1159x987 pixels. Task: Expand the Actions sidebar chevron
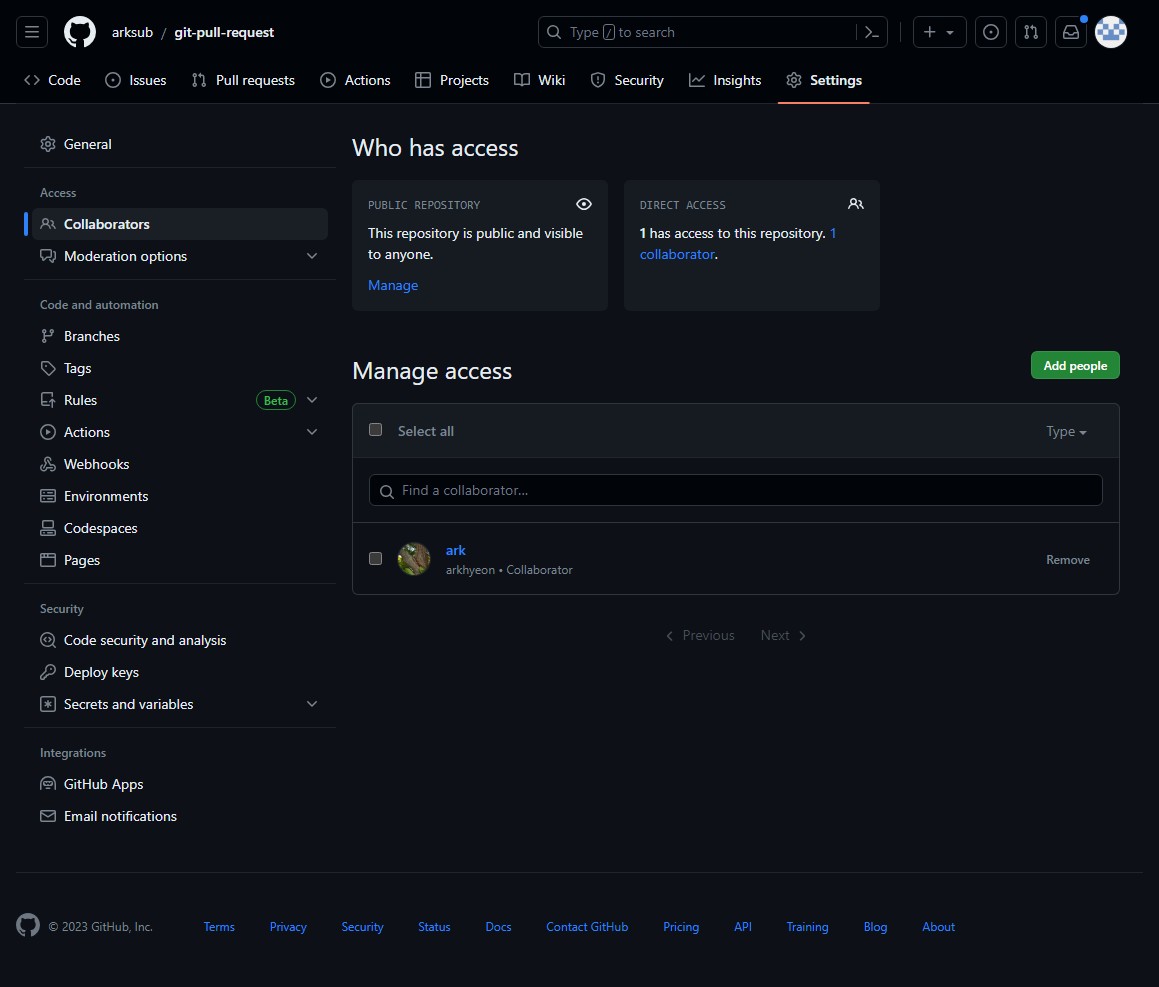click(312, 432)
